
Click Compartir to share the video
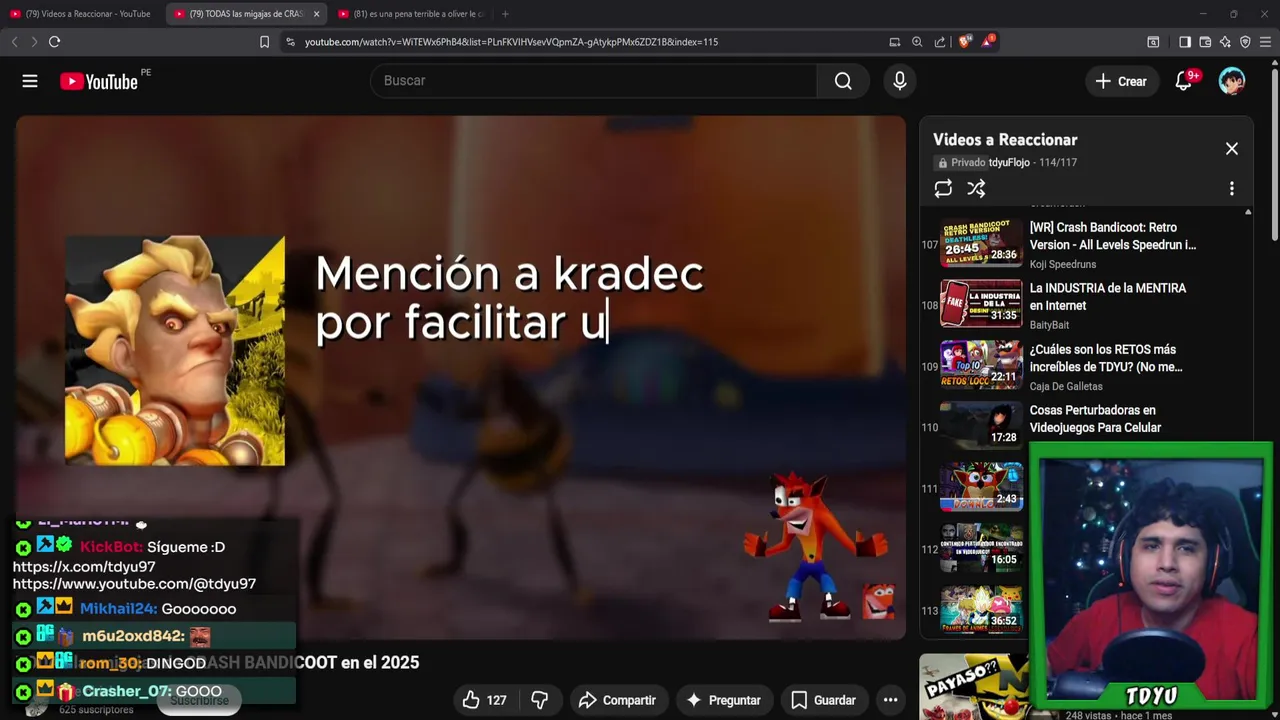pos(617,700)
